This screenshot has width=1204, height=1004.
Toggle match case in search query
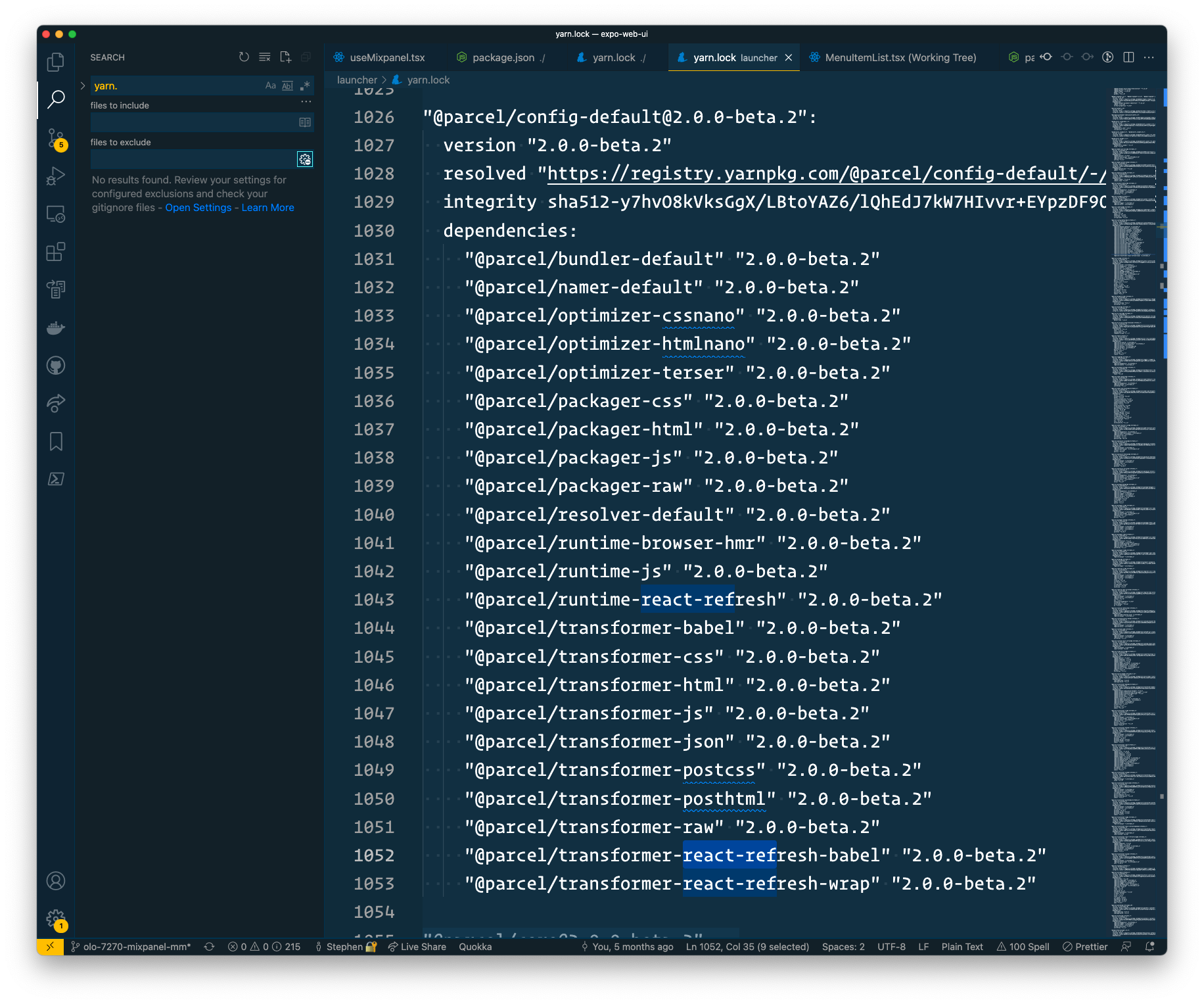pos(270,85)
